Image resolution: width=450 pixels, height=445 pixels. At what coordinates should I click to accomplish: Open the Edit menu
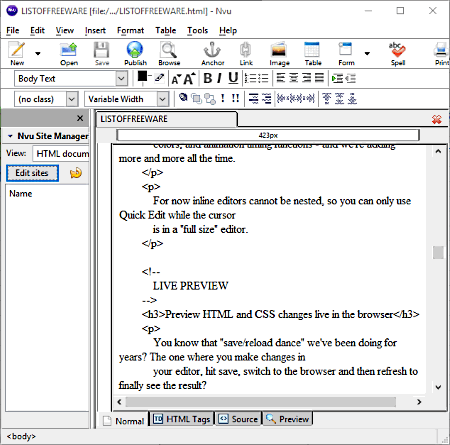[37, 30]
